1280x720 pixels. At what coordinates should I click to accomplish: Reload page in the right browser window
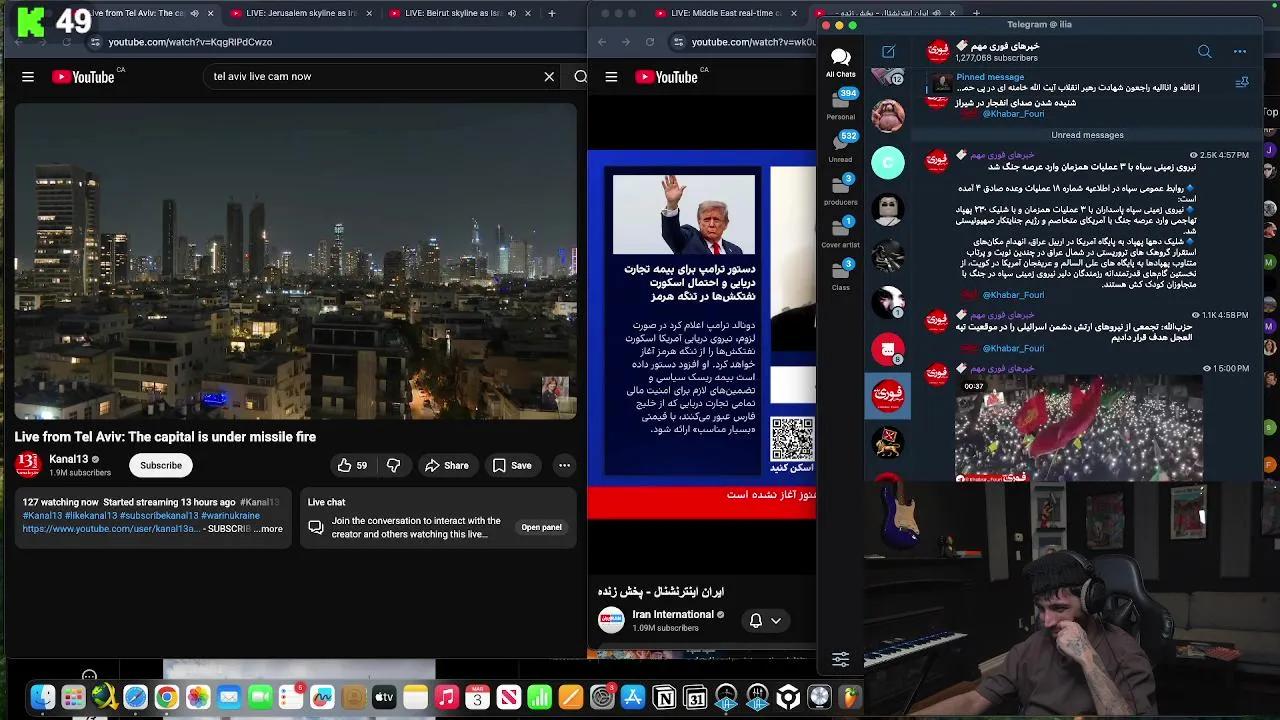[650, 42]
